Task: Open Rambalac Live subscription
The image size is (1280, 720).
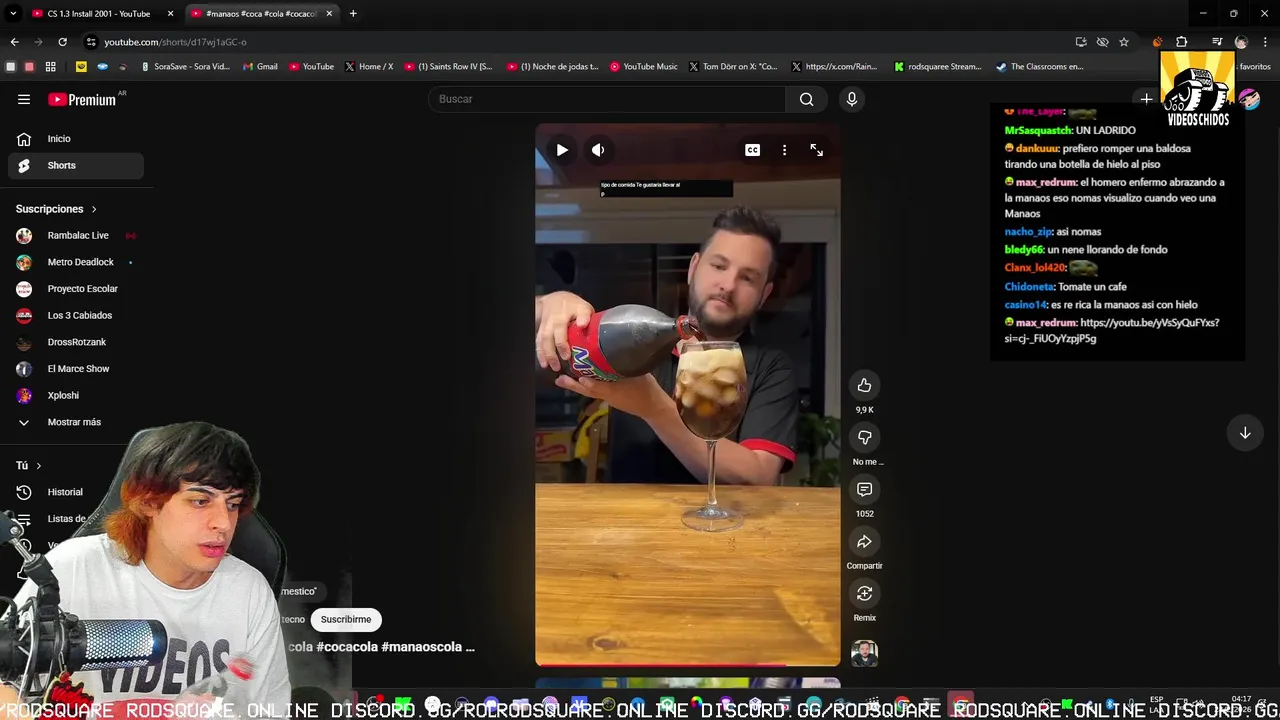Action: tap(76, 235)
